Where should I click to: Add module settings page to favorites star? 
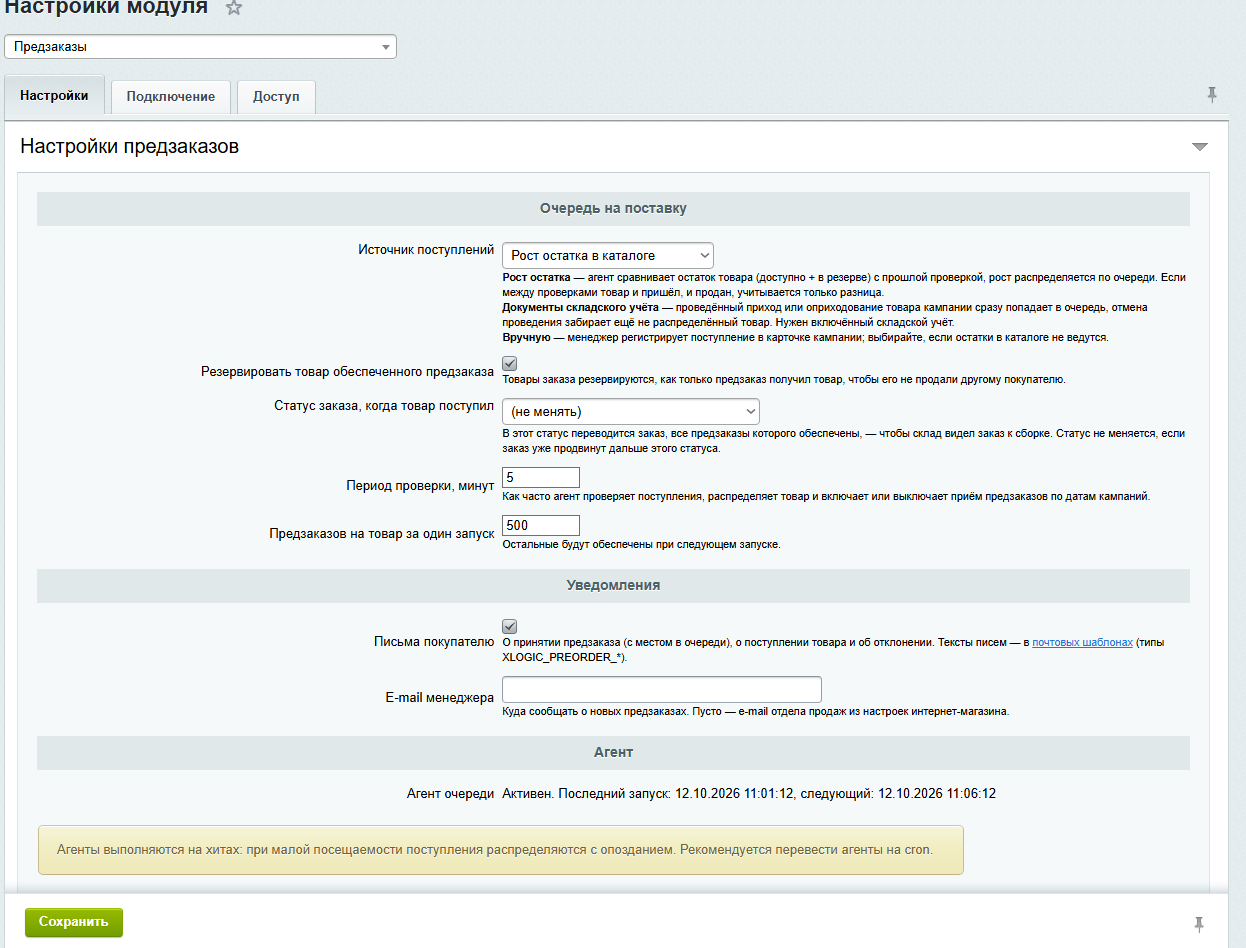[x=233, y=8]
